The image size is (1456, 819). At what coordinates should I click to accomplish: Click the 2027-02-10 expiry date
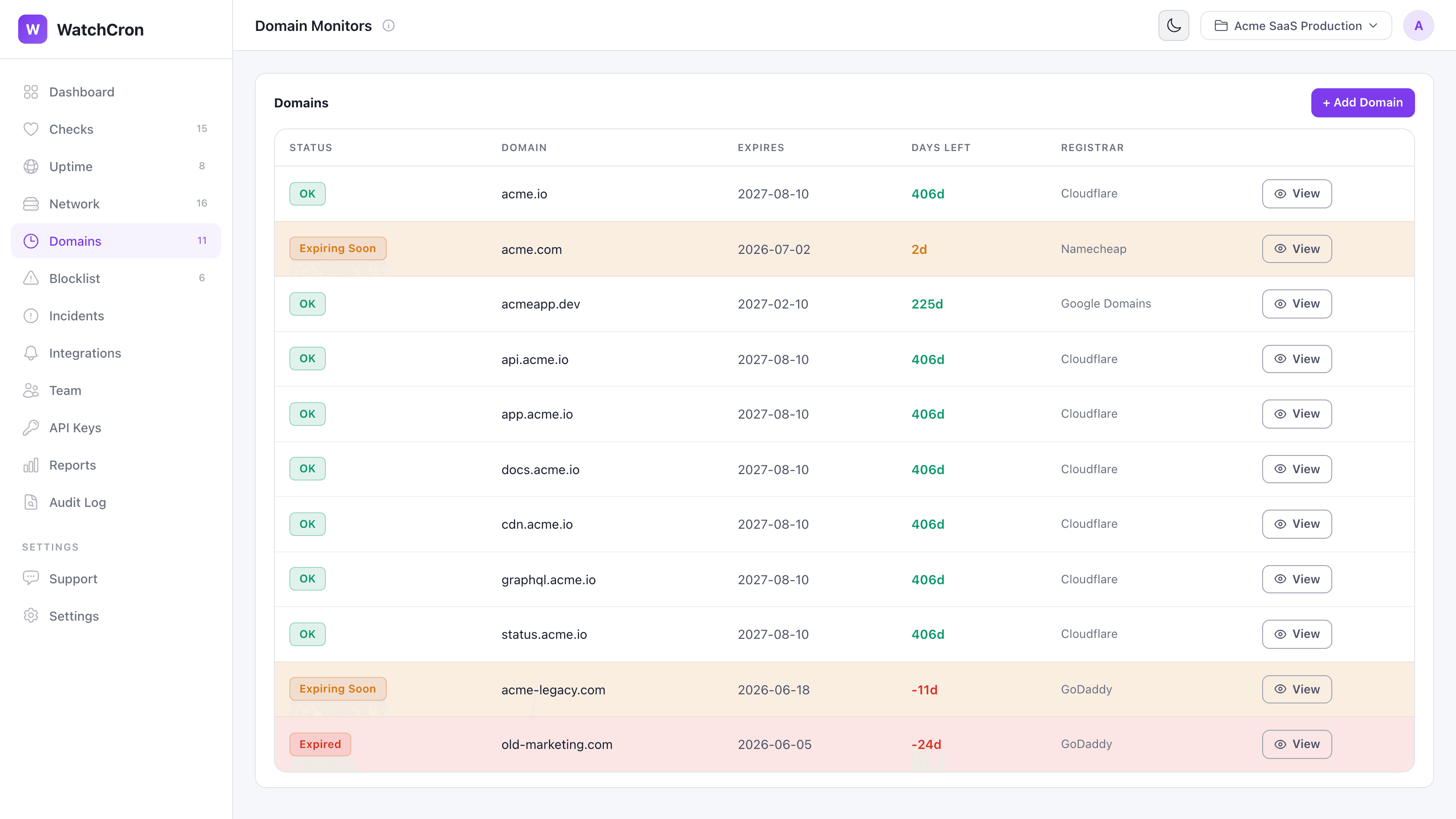pyautogui.click(x=773, y=304)
